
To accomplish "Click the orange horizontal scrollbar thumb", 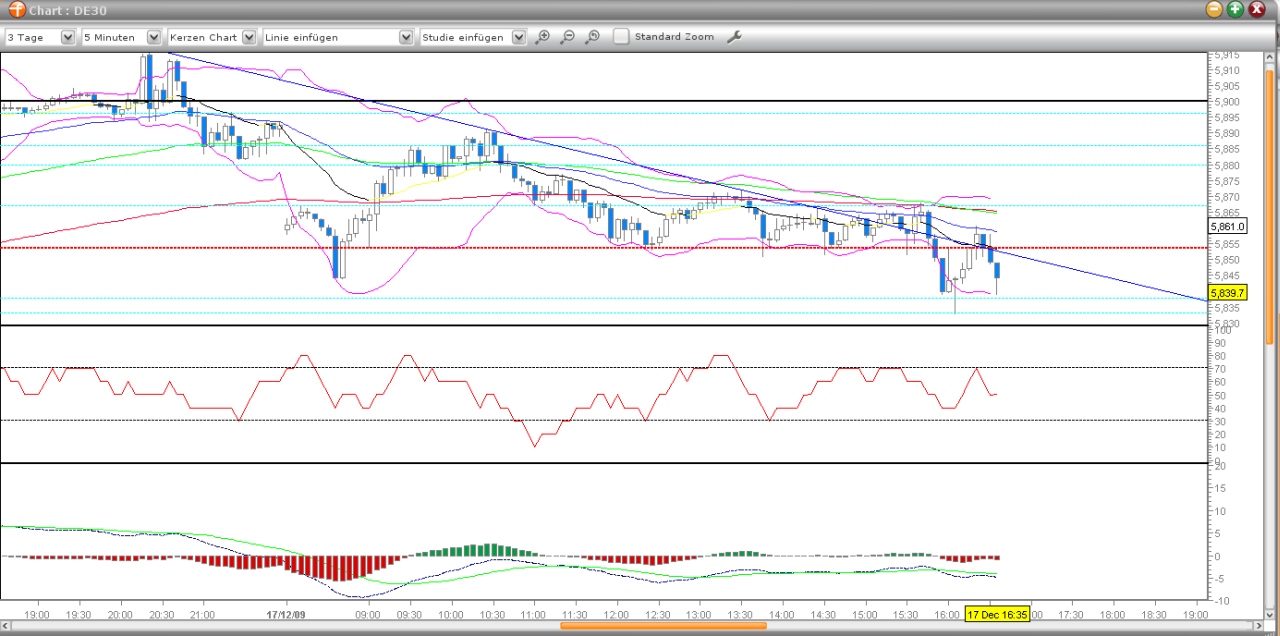I will (662, 627).
